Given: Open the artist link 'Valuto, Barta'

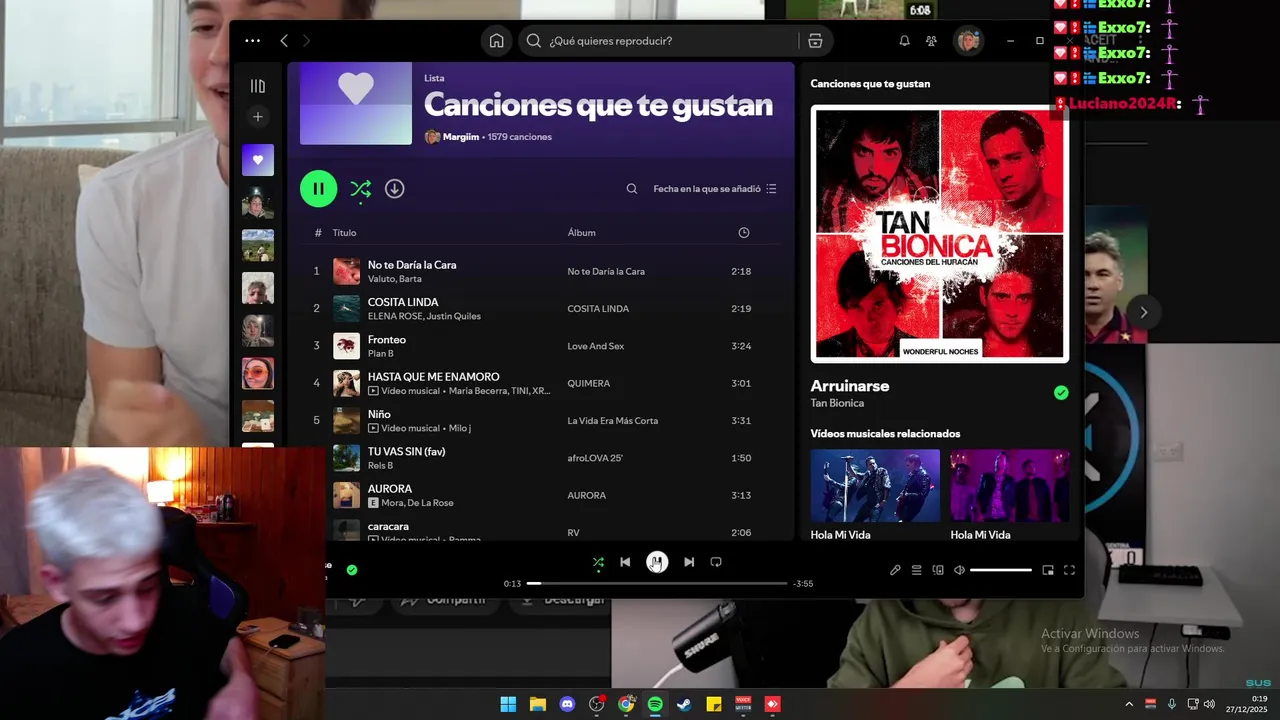Looking at the screenshot, I should 394,279.
